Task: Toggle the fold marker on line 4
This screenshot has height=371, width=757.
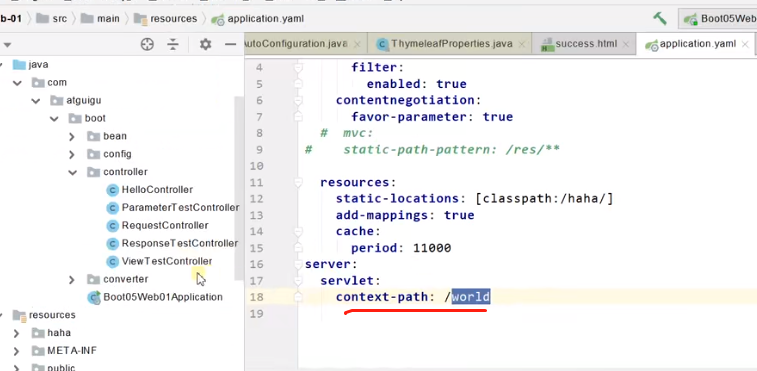Action: click(x=298, y=68)
